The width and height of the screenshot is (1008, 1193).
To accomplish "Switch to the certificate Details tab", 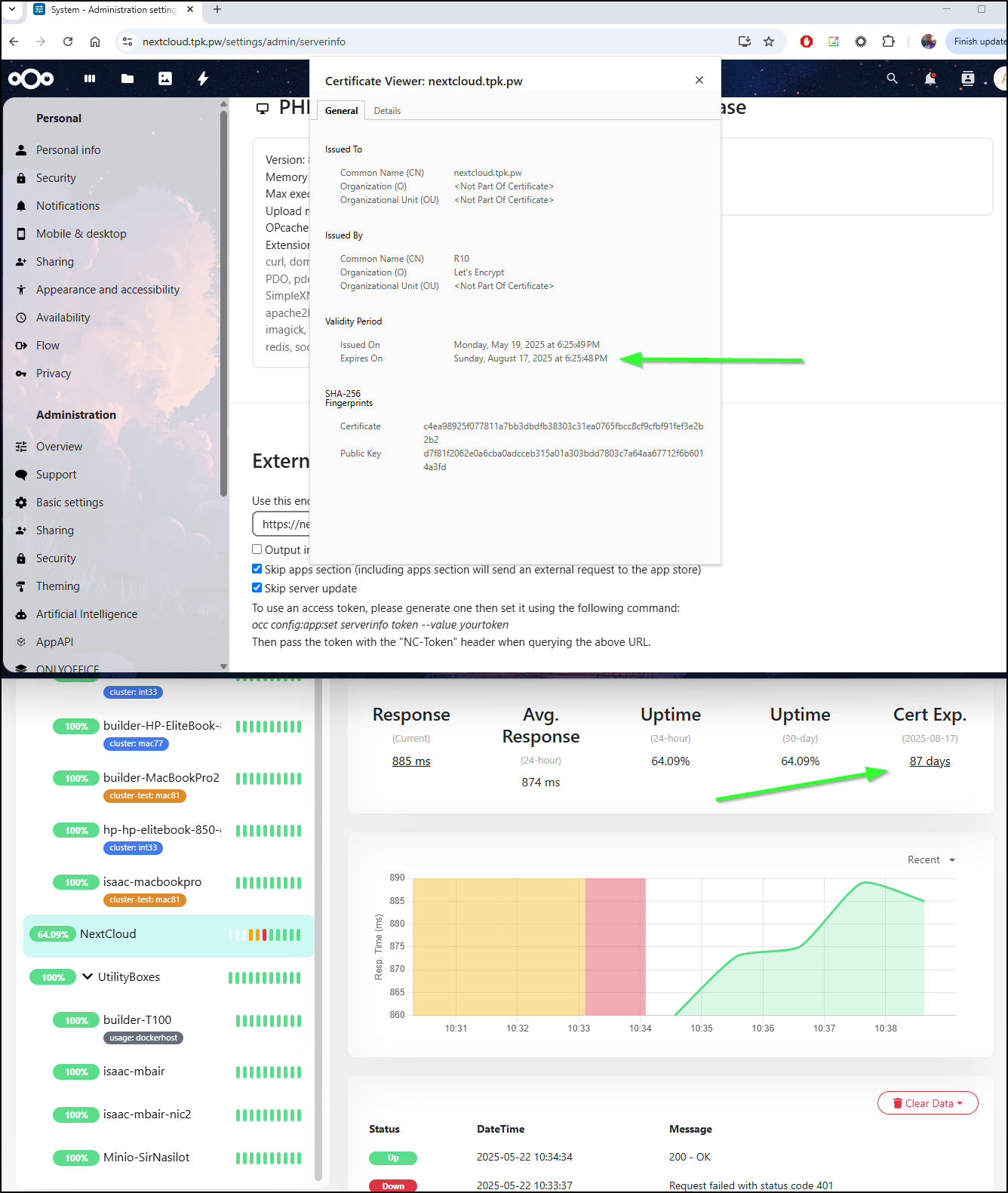I will pyautogui.click(x=387, y=110).
